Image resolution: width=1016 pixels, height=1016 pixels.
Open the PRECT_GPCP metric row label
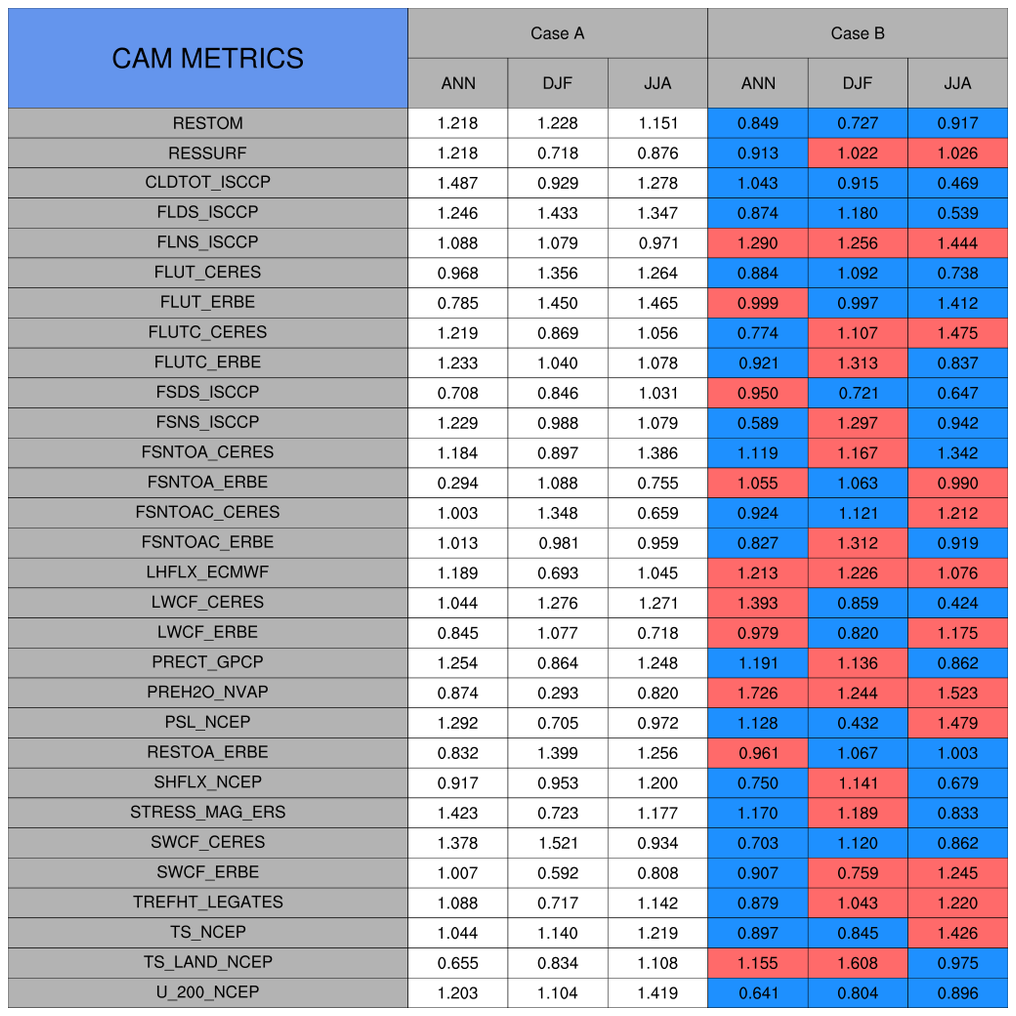208,663
